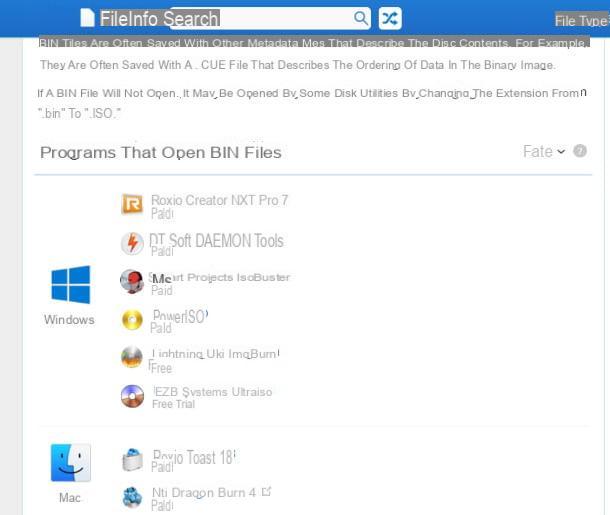Open the EZB Systems UltraISO link
Screen dimensions: 610x515
(213, 392)
